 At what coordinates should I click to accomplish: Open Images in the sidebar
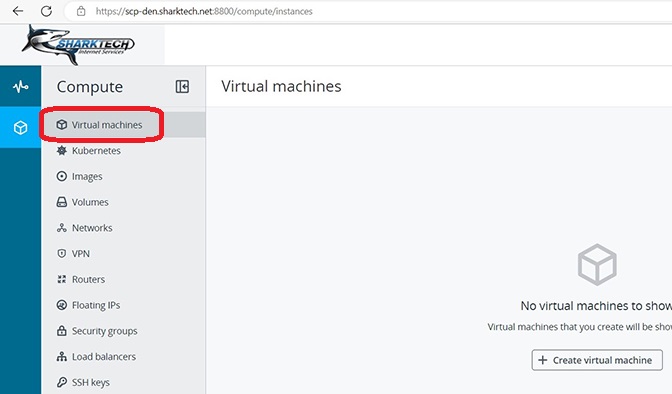pos(123,176)
